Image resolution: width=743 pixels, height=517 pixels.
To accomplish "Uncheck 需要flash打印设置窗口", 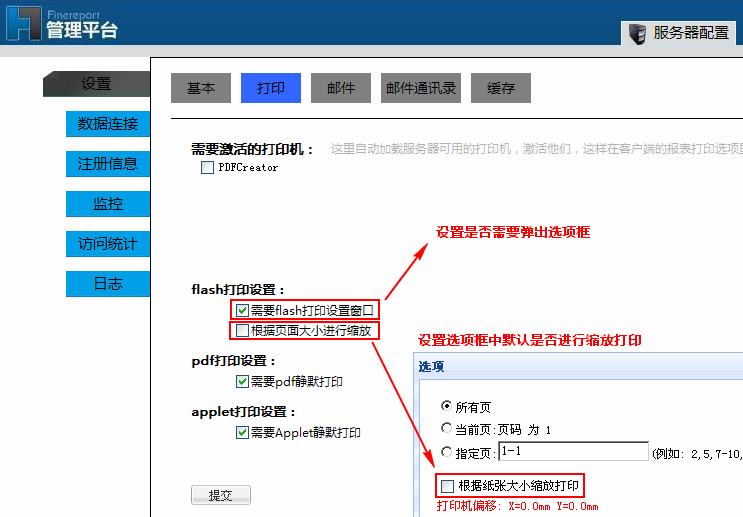I will coord(242,310).
